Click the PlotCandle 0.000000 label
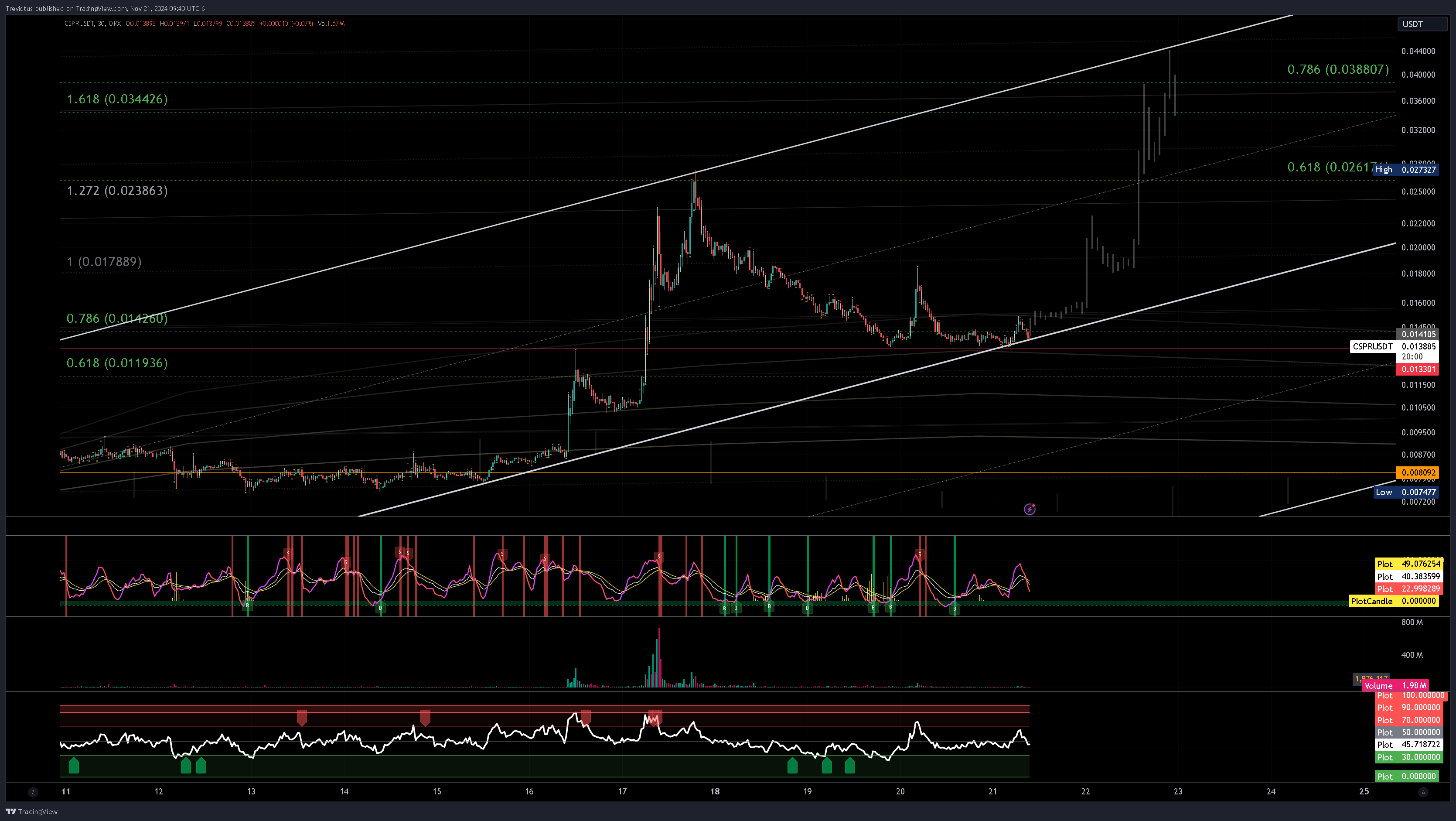This screenshot has width=1456, height=821. pyautogui.click(x=1394, y=601)
